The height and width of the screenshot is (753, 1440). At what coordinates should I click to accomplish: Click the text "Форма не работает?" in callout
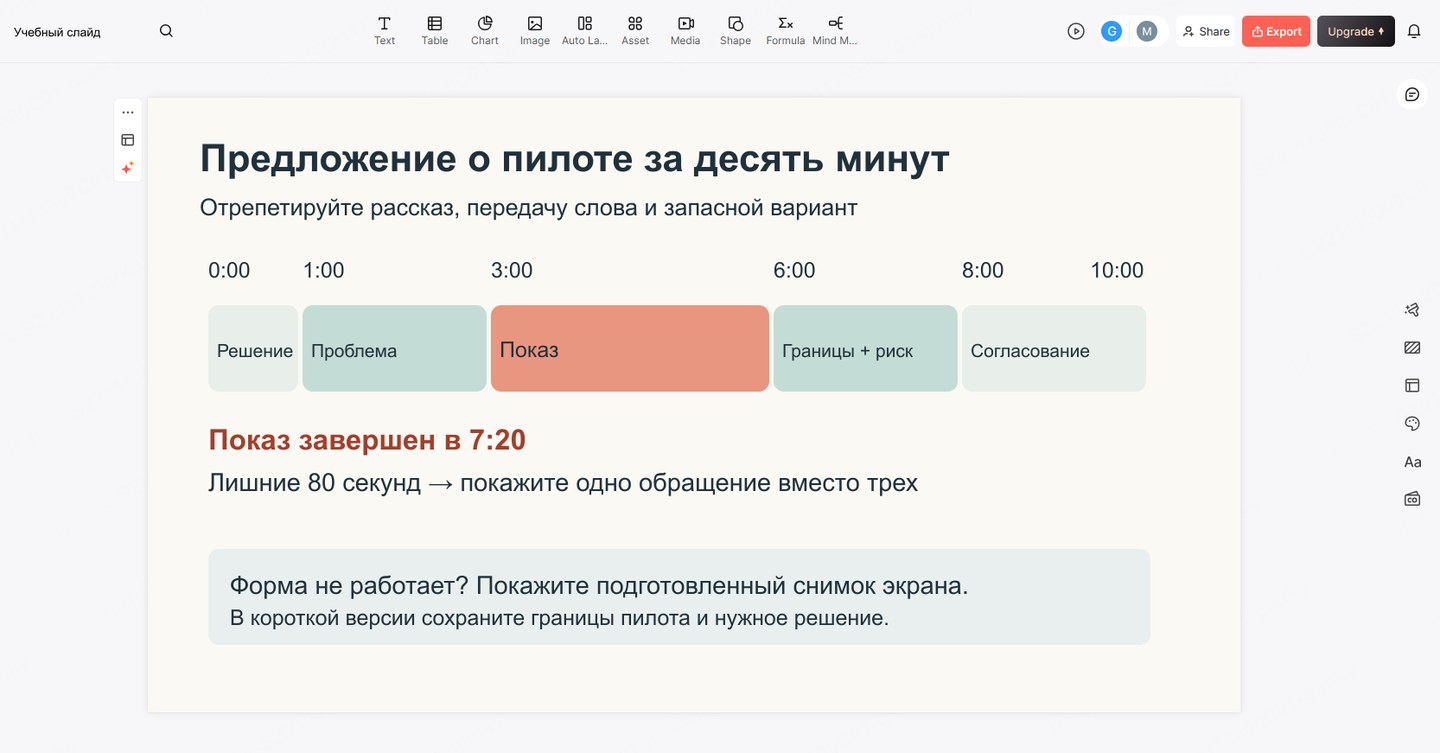[x=350, y=586]
